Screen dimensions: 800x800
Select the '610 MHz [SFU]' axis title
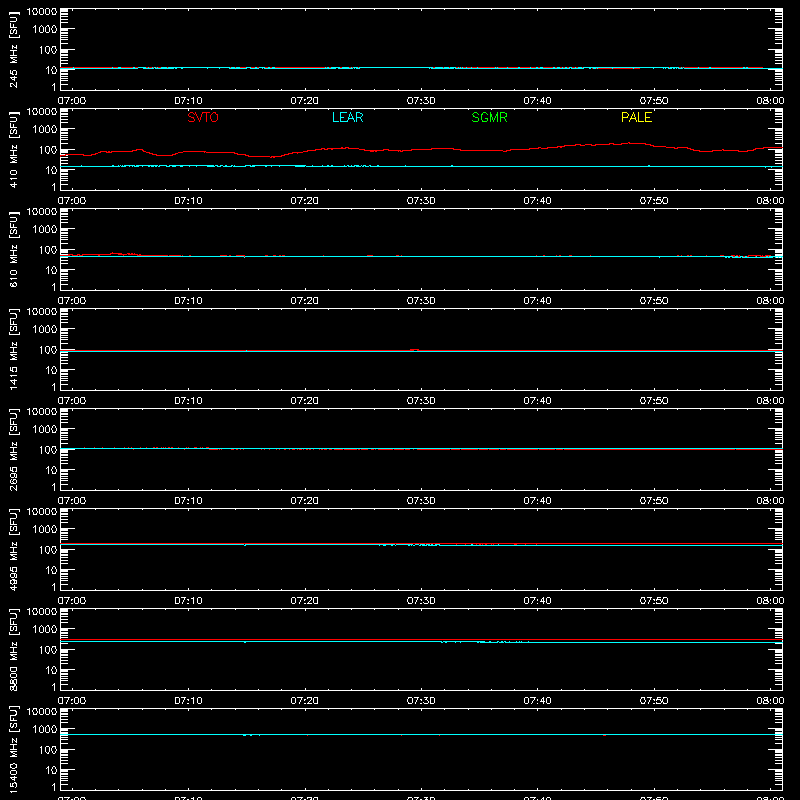(x=13, y=249)
